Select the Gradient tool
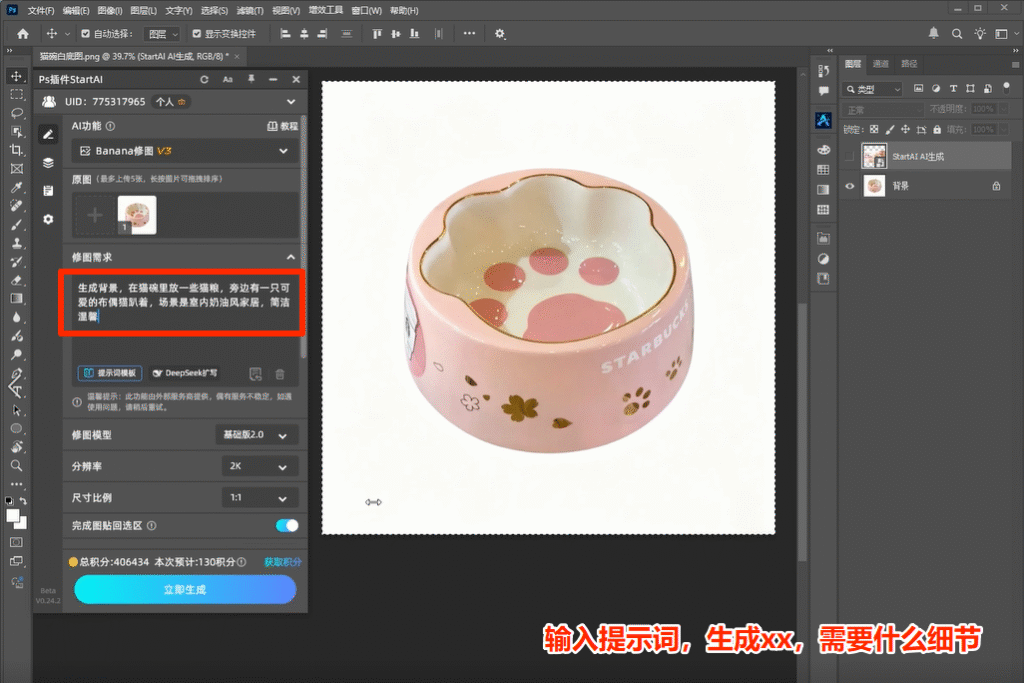Viewport: 1024px width, 683px height. [16, 298]
